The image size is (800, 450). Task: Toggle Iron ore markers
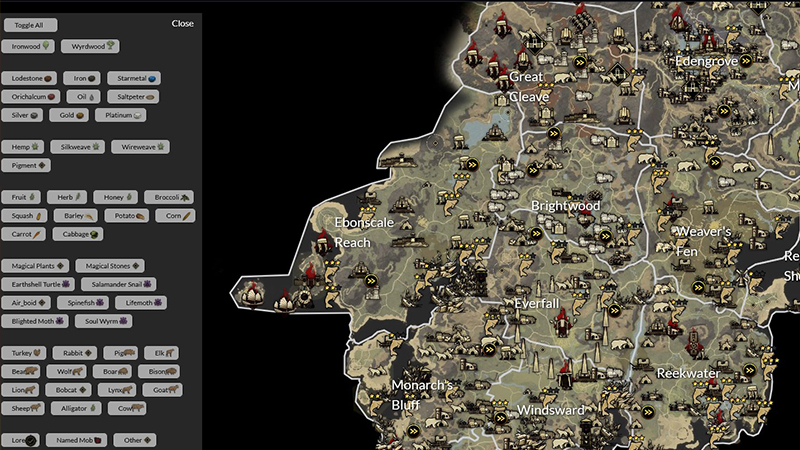coord(82,79)
